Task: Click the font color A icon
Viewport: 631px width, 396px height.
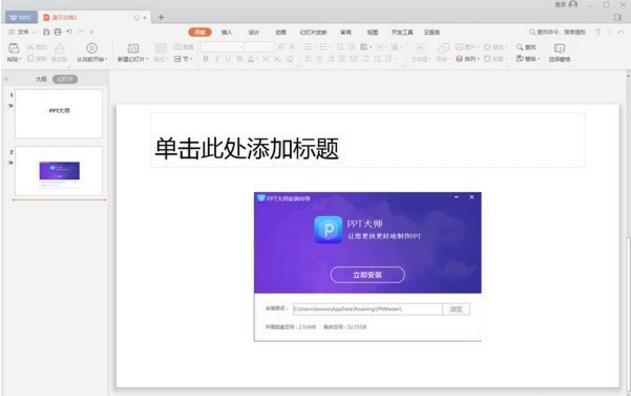Action: pyautogui.click(x=251, y=59)
